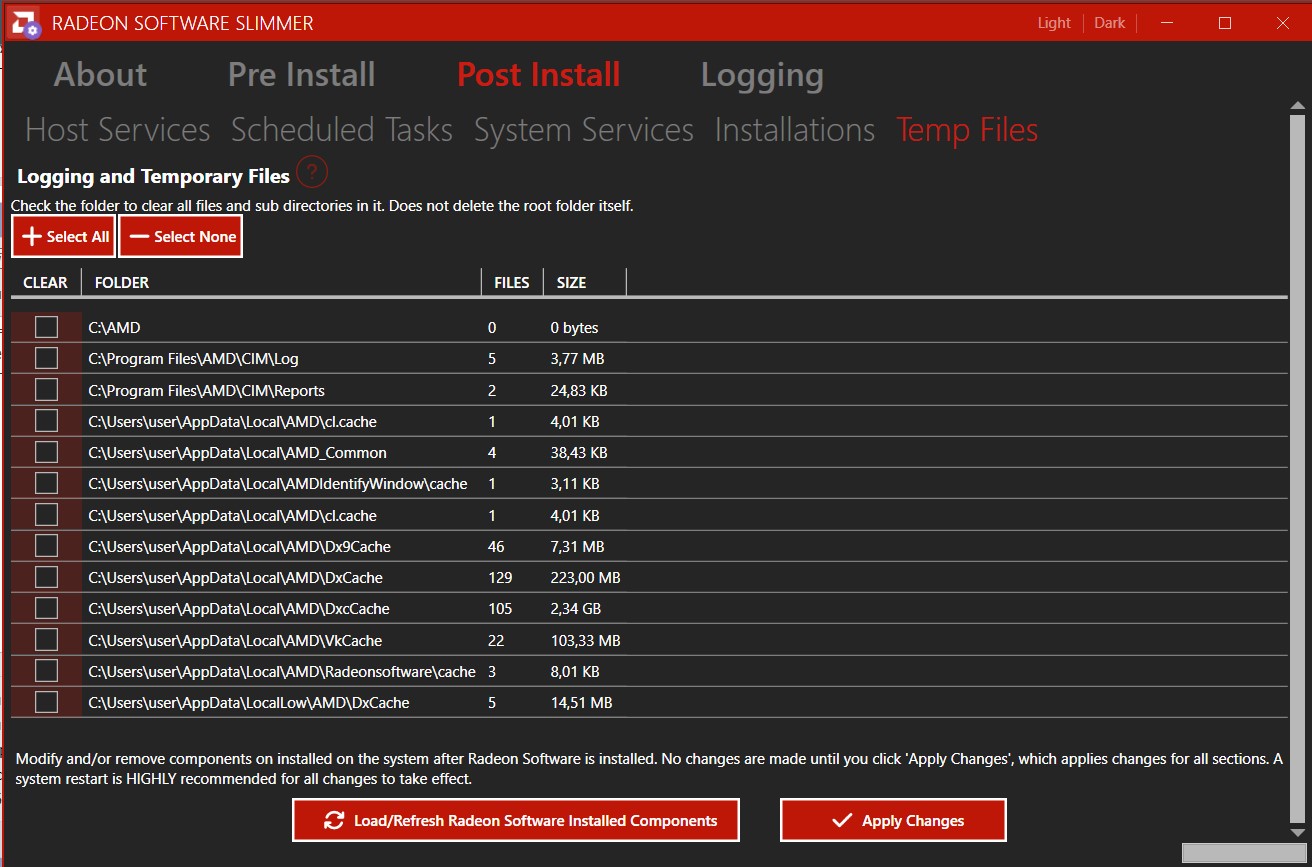The image size is (1312, 867).
Task: Open the Host Services sub-tab
Action: click(x=118, y=130)
